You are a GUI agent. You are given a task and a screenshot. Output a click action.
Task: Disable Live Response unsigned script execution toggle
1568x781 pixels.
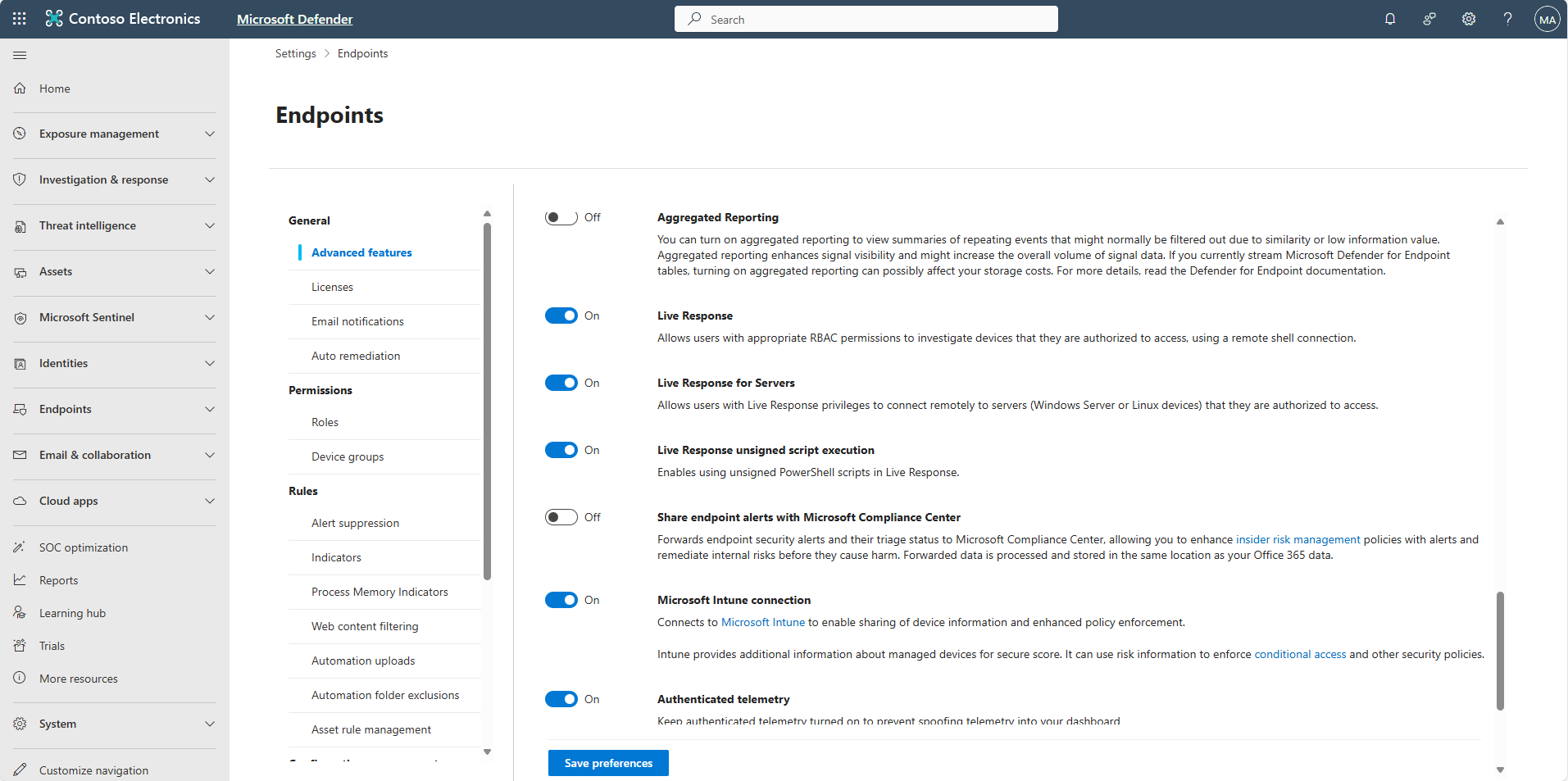561,450
